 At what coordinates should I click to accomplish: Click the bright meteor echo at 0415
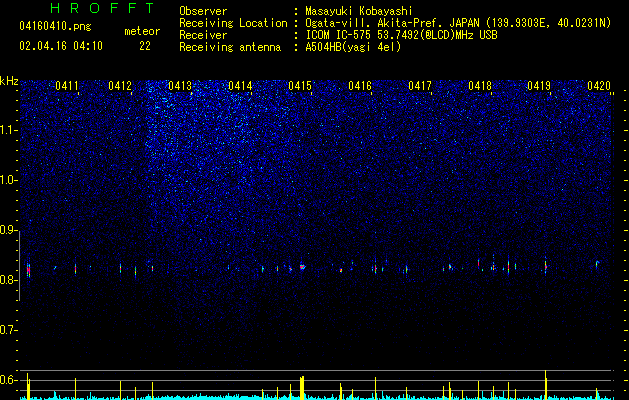click(302, 267)
